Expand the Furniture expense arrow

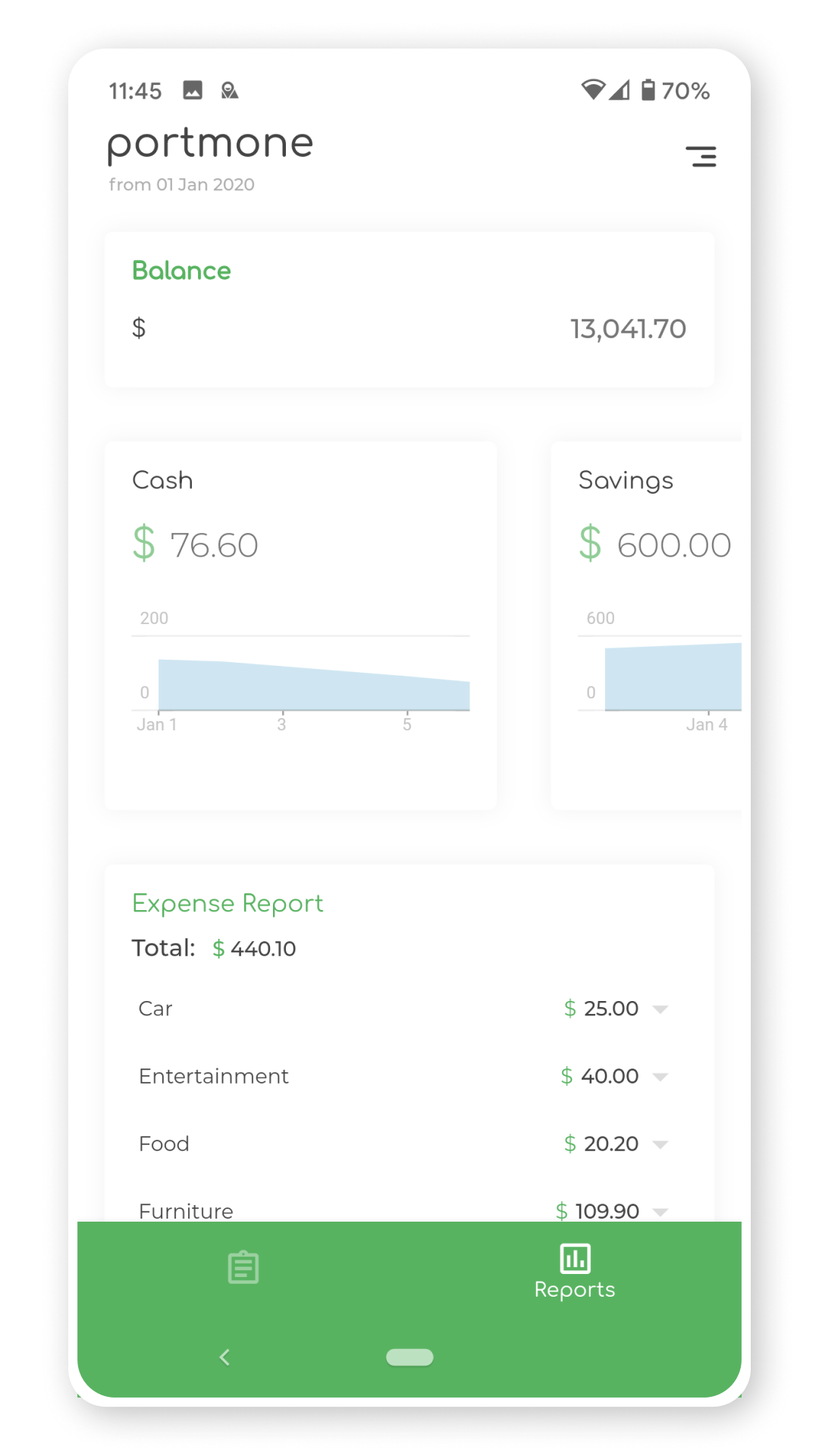(660, 1212)
